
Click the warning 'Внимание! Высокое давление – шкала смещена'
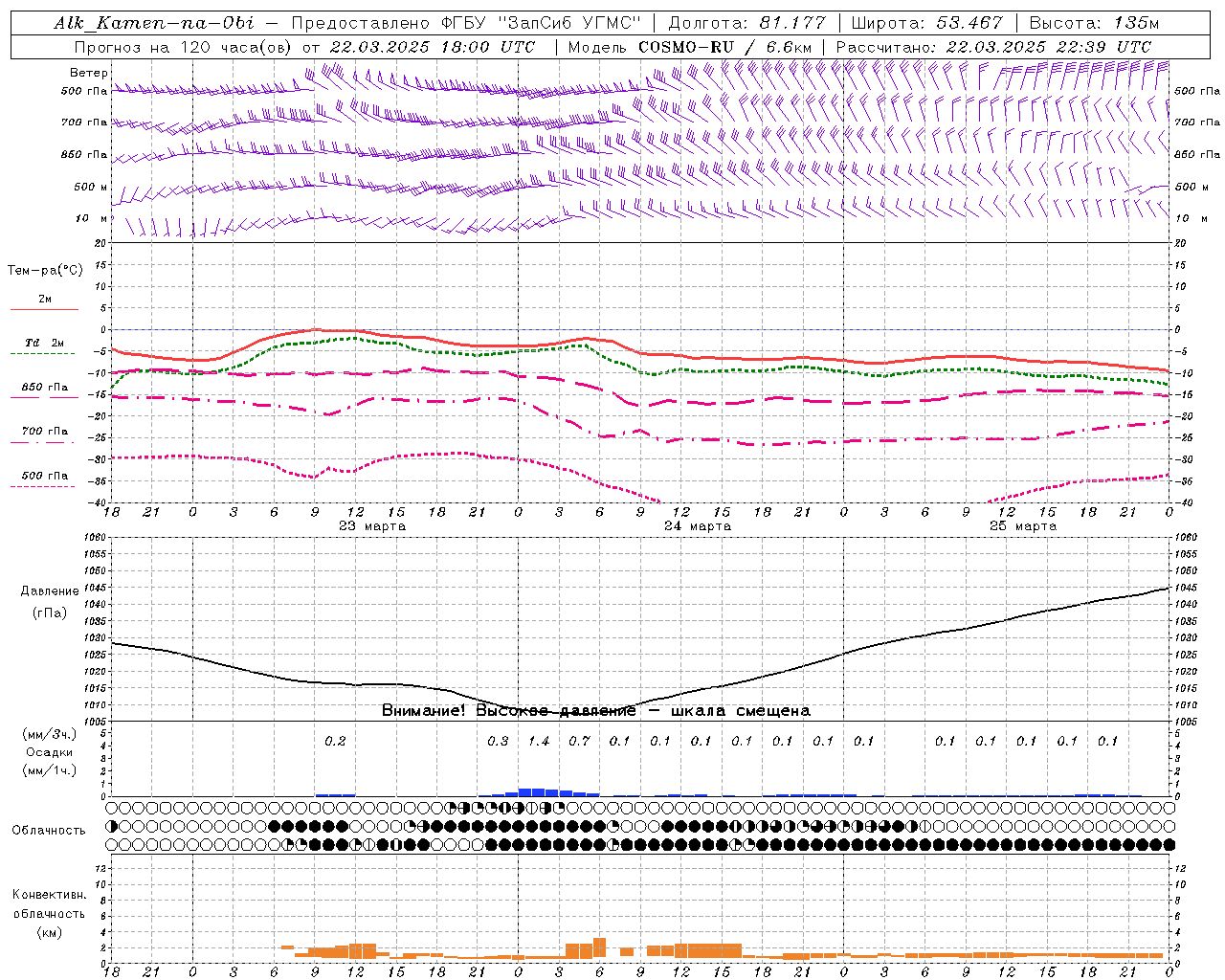click(x=596, y=711)
